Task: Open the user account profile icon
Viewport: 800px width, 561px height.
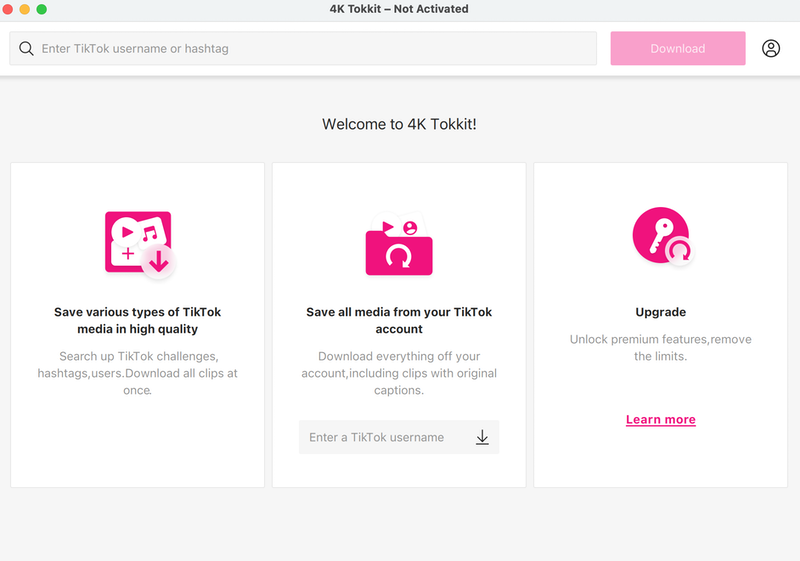Action: pos(771,48)
